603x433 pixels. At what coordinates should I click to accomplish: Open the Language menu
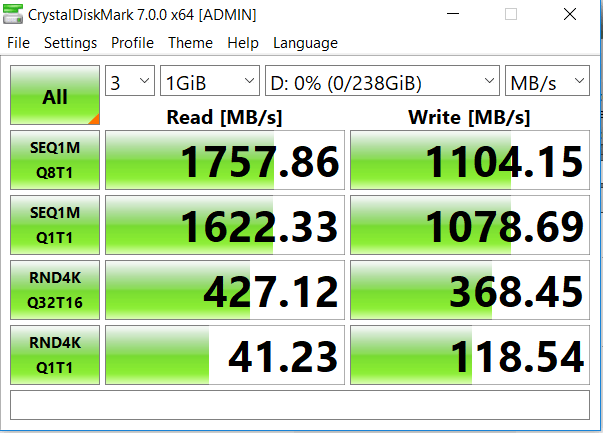tap(305, 43)
